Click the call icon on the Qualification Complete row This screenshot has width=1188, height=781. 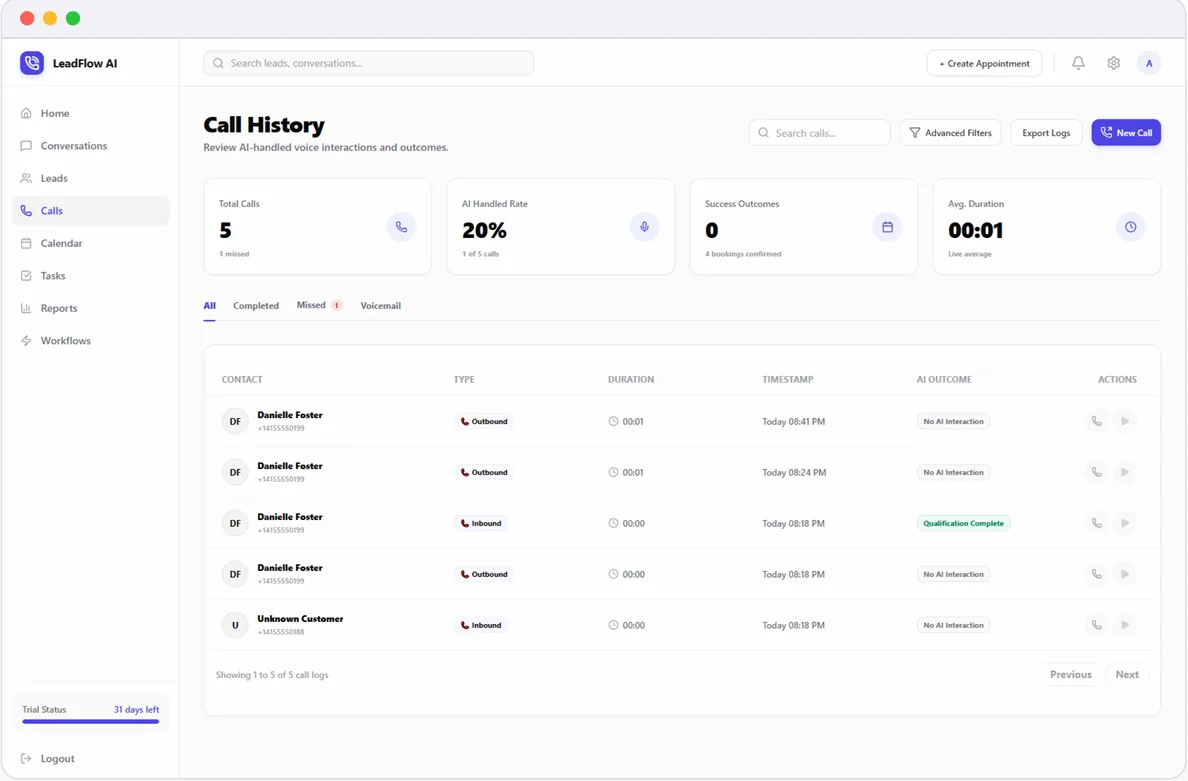tap(1096, 523)
